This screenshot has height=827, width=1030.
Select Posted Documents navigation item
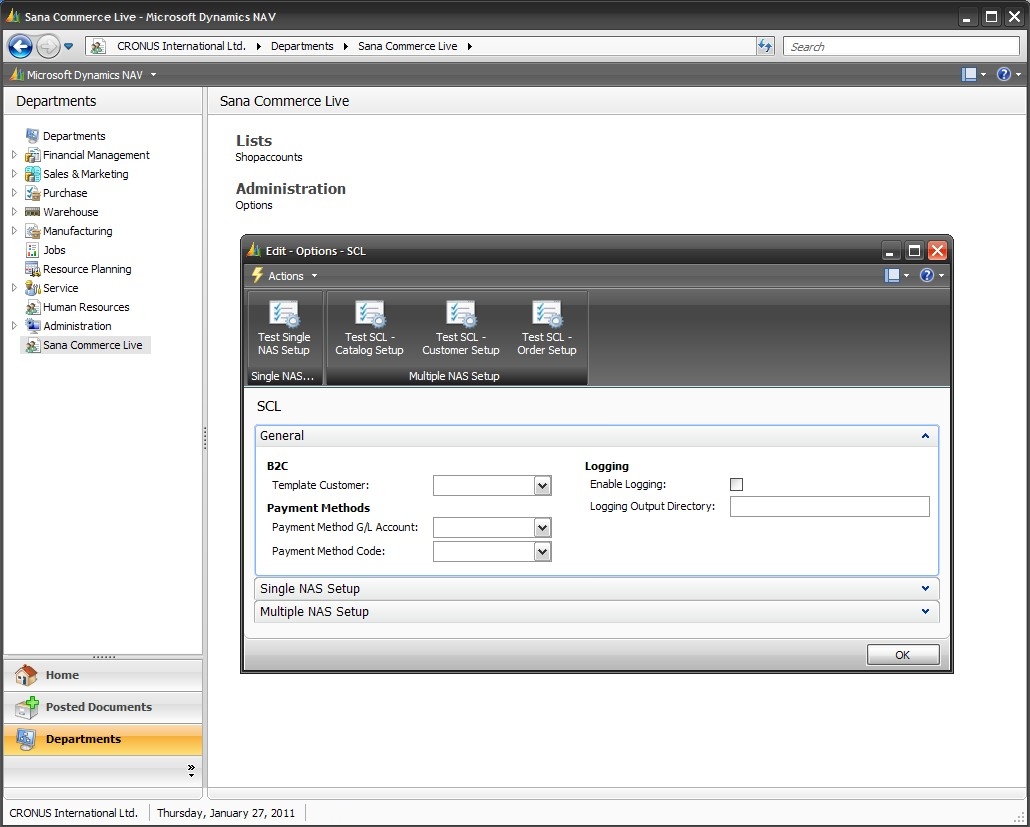click(x=103, y=707)
